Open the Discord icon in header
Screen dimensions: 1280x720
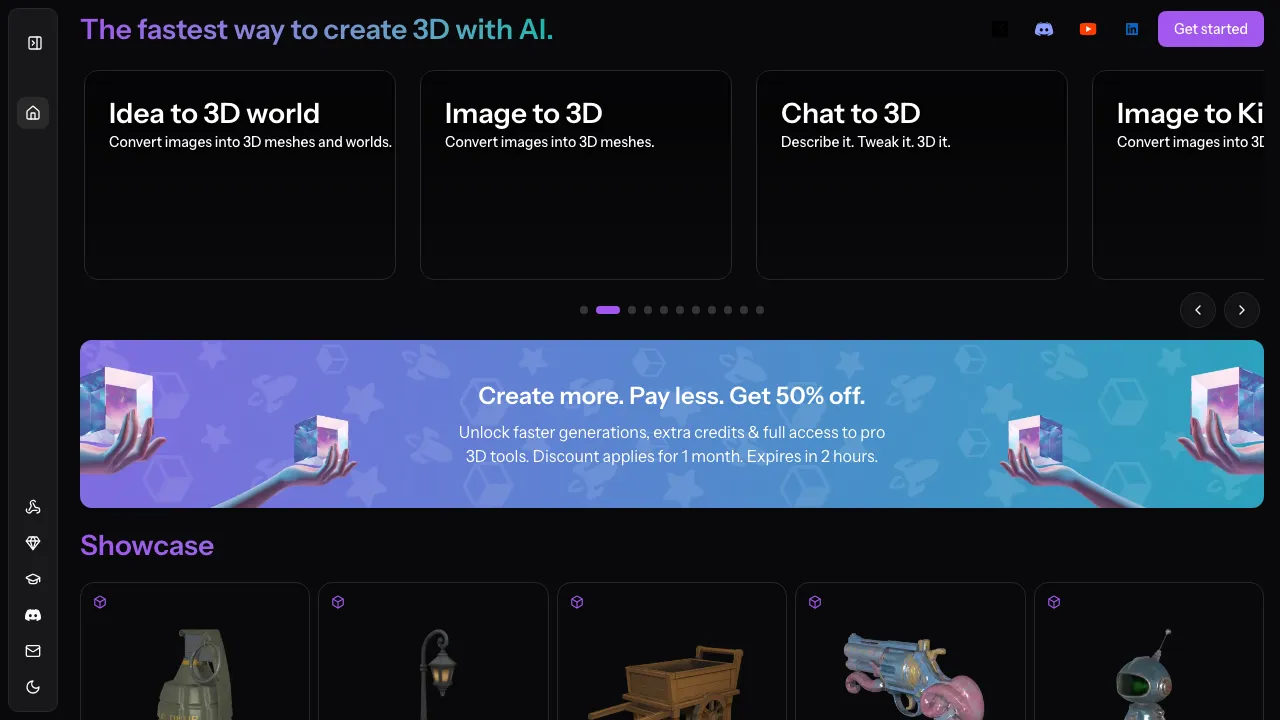(x=1044, y=29)
